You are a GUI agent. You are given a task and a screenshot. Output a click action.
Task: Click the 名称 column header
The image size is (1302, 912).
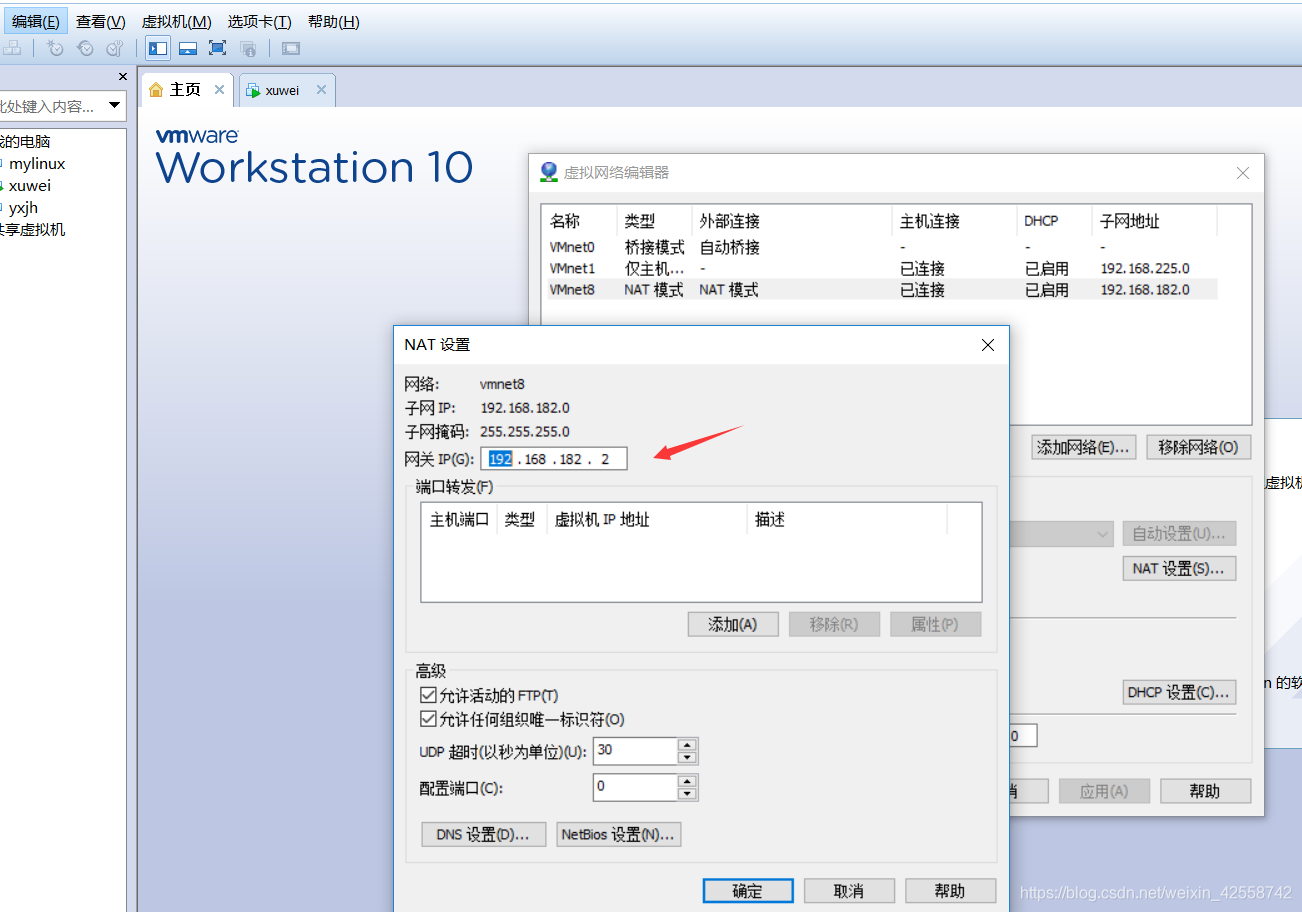point(579,221)
